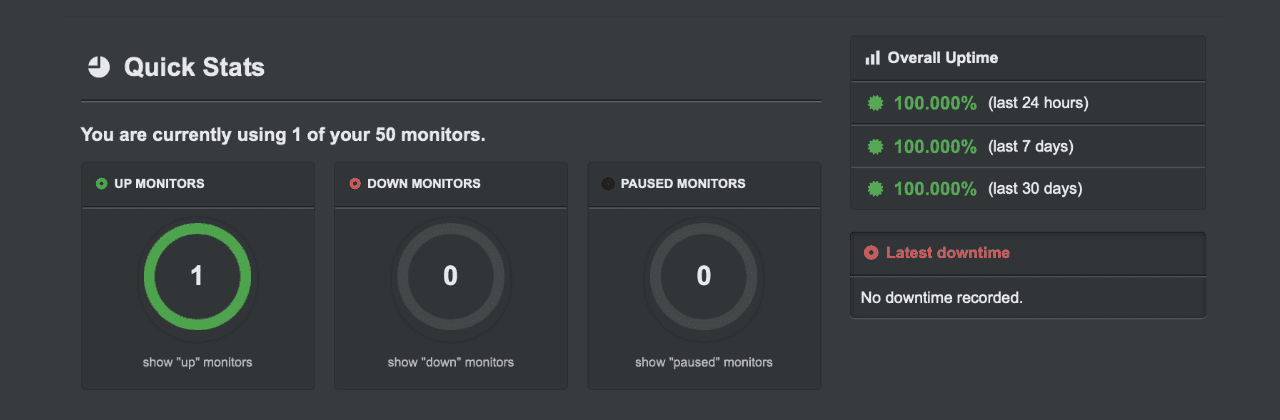Click the dark Paused Monitors status dot

tap(607, 184)
